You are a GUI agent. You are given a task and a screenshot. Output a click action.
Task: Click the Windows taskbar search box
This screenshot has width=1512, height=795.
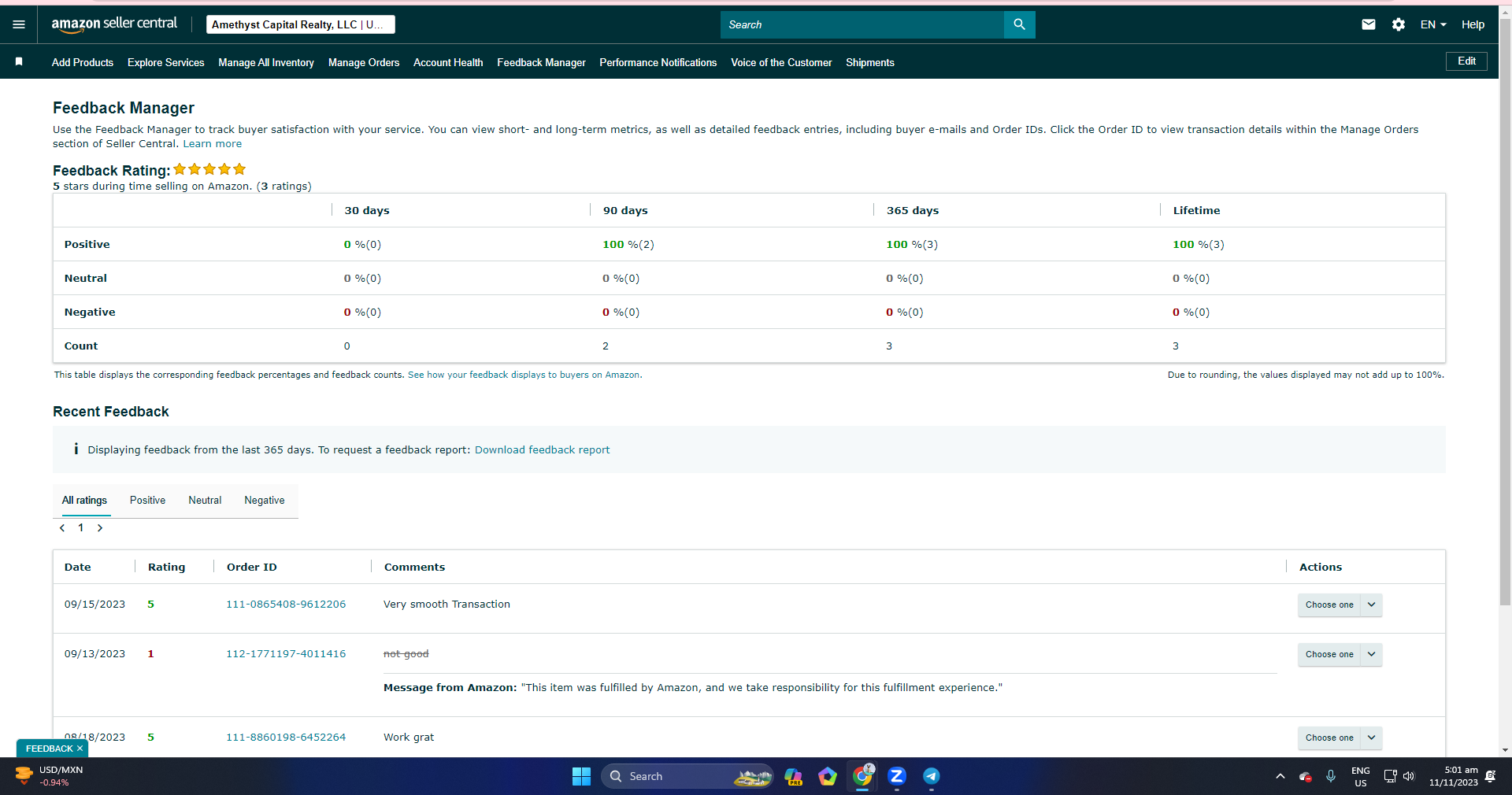pyautogui.click(x=687, y=776)
